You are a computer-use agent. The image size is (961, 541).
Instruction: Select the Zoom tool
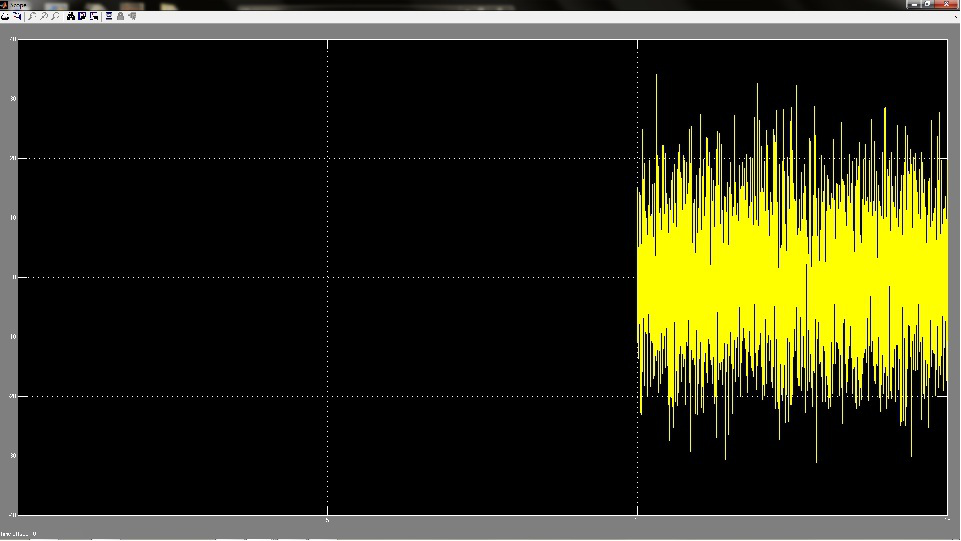coord(32,16)
